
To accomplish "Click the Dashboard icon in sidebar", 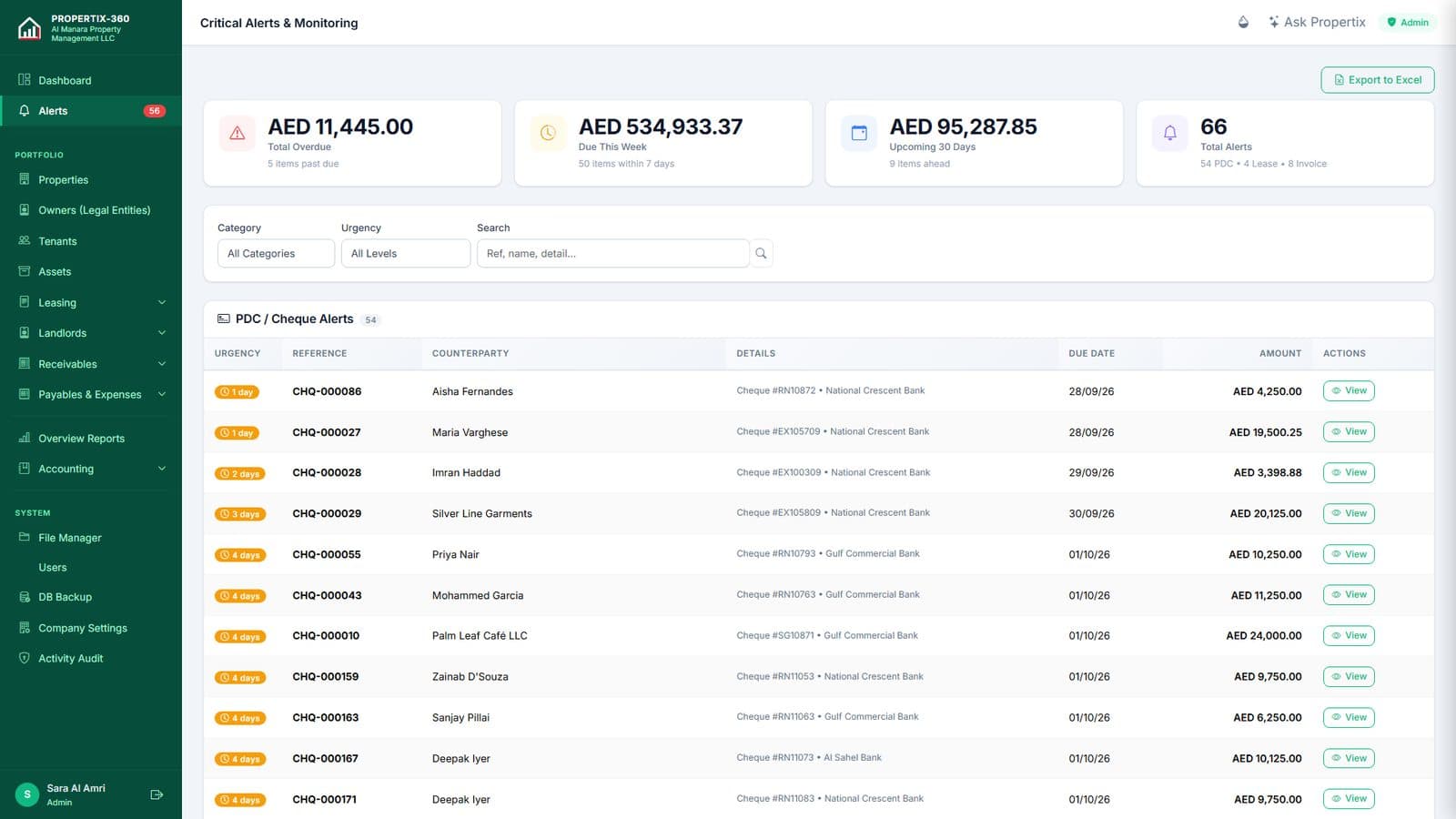I will (25, 80).
